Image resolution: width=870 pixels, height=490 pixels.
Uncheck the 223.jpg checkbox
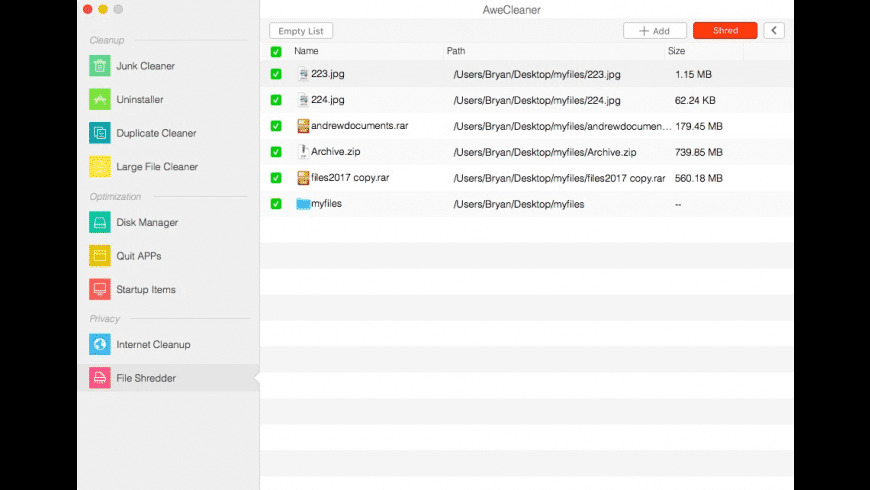pos(276,74)
